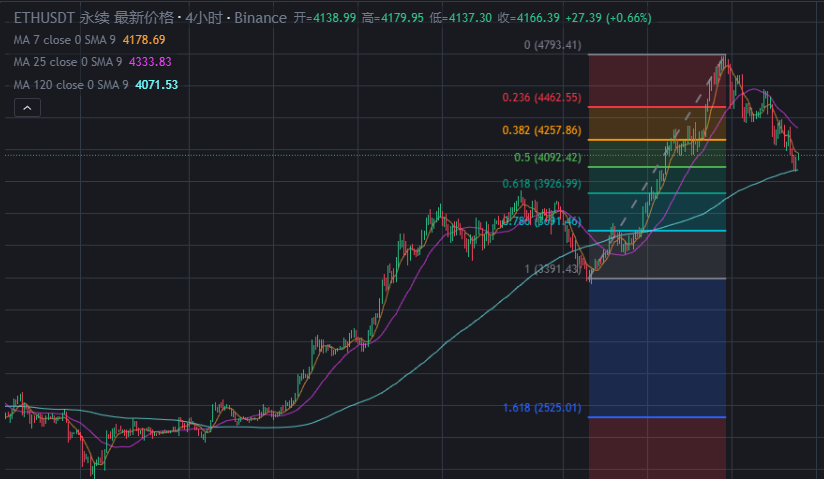Click the ETHUSDT symbol title

coord(44,18)
